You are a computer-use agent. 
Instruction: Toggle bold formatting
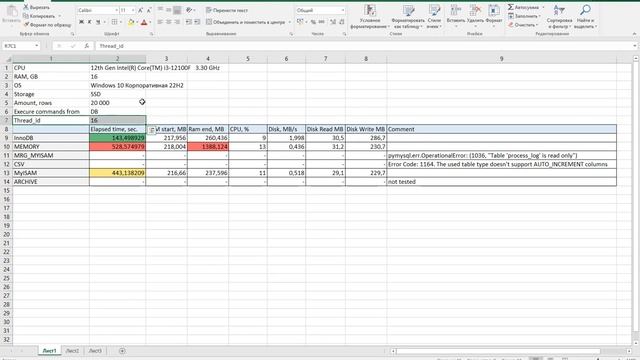coord(81,22)
